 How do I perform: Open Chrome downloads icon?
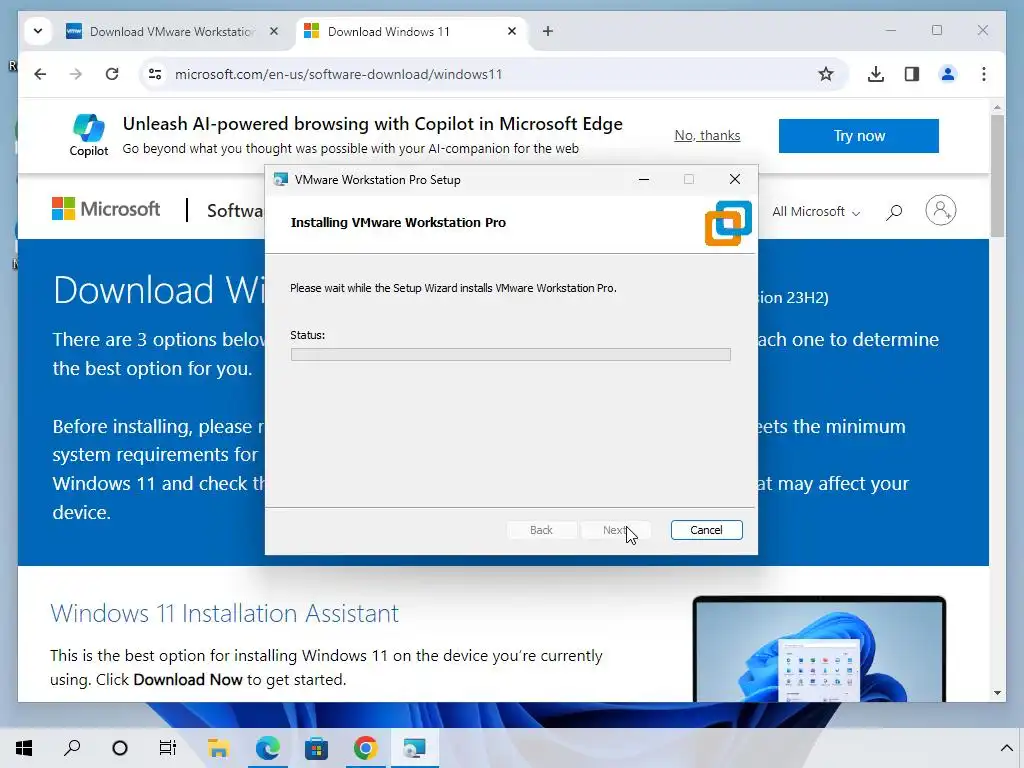(x=876, y=74)
